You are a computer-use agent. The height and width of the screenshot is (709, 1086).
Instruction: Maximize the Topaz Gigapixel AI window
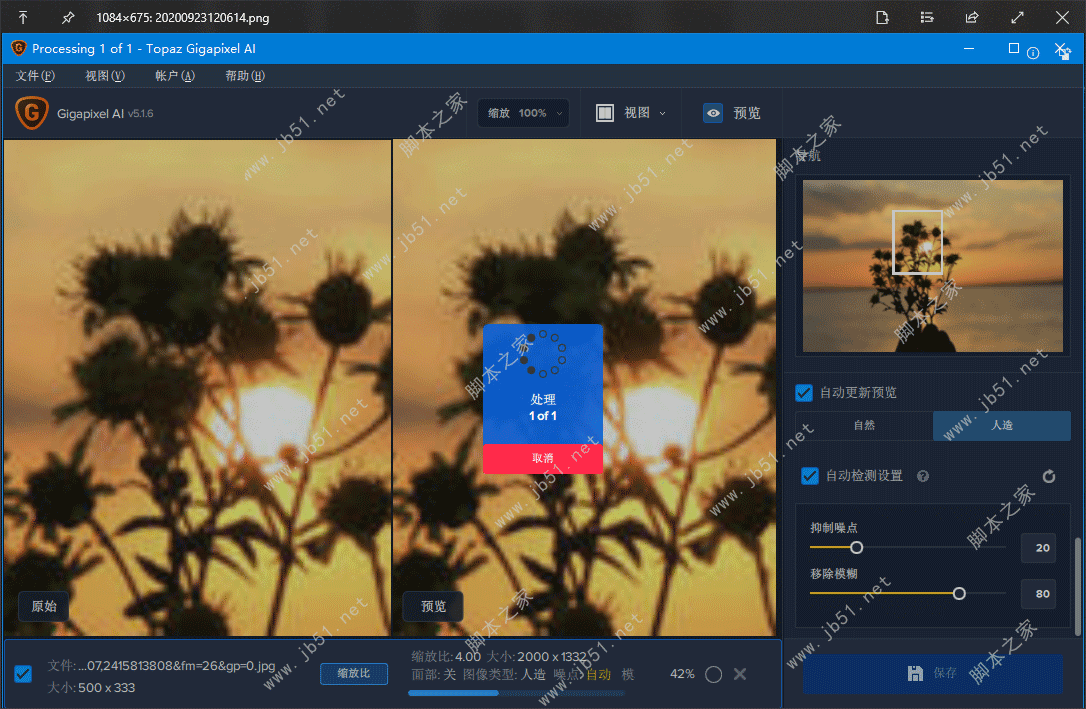(1013, 48)
